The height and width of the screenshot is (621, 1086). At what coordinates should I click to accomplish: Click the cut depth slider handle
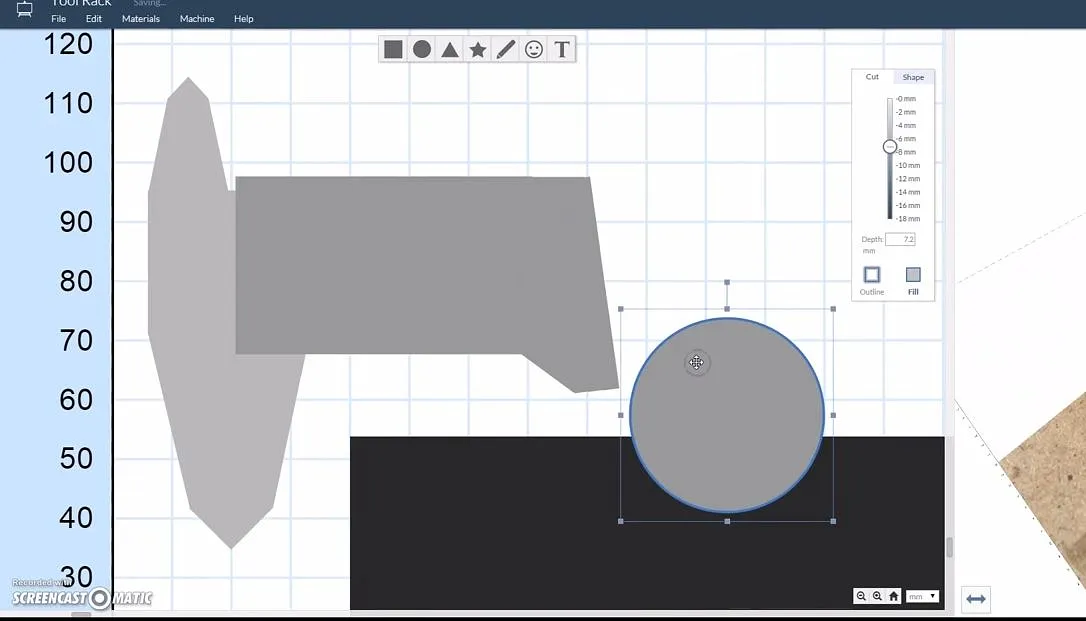click(890, 147)
